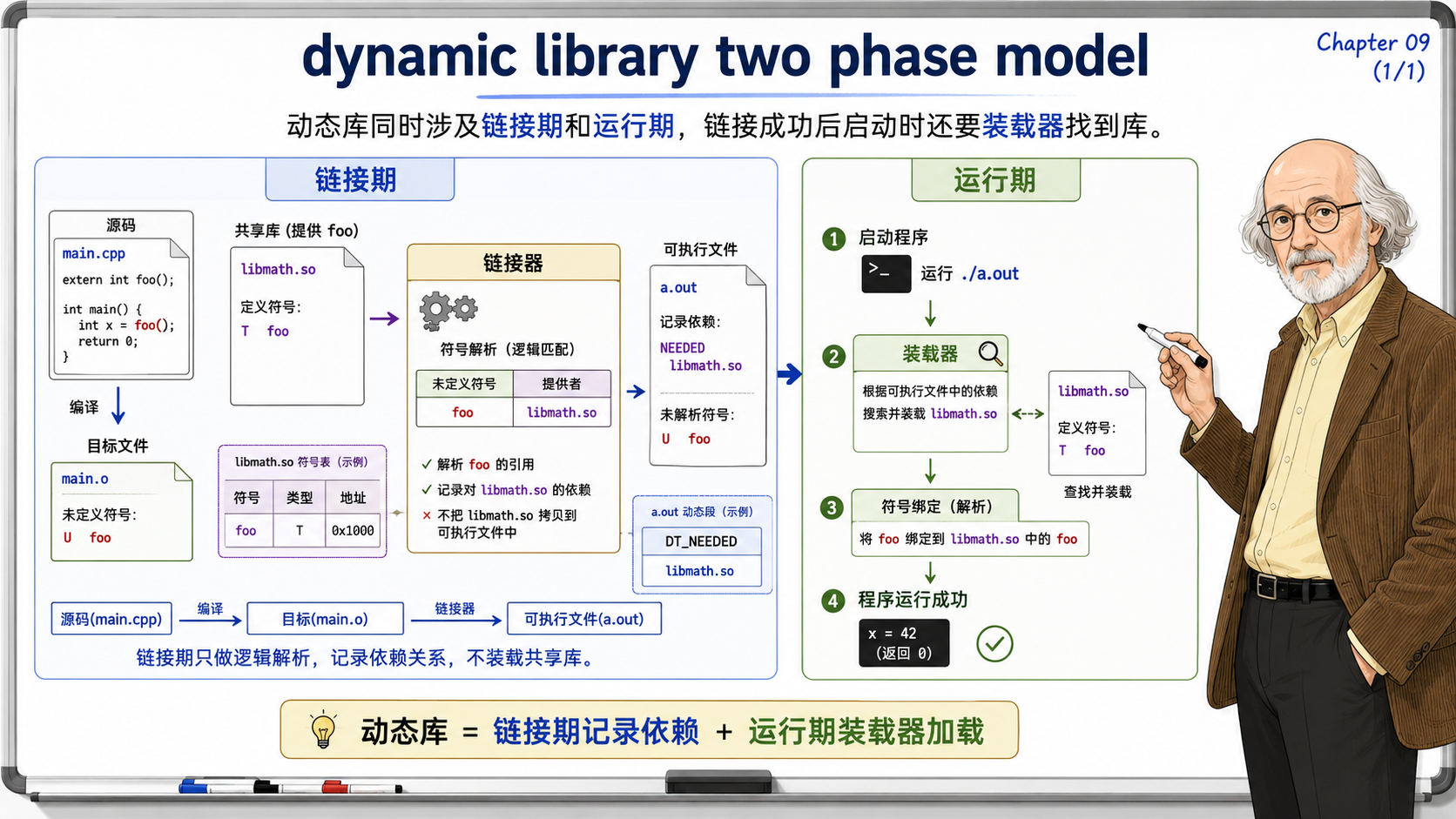
Task: Click 运行期装载器加载 in the summary banner
Action: click(866, 731)
